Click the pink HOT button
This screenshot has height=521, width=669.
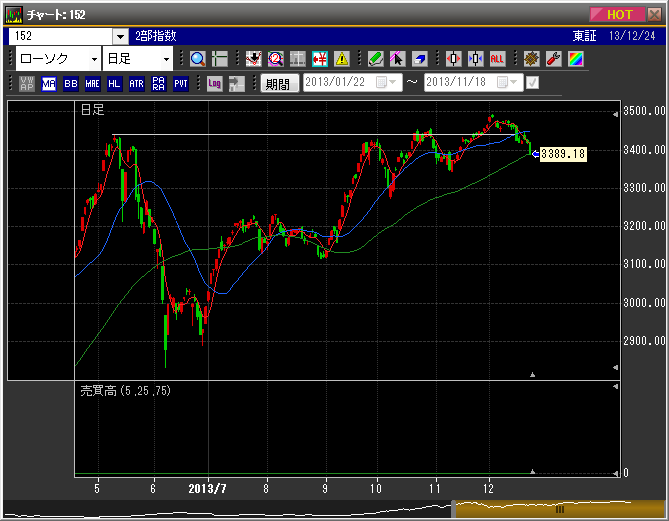click(618, 14)
